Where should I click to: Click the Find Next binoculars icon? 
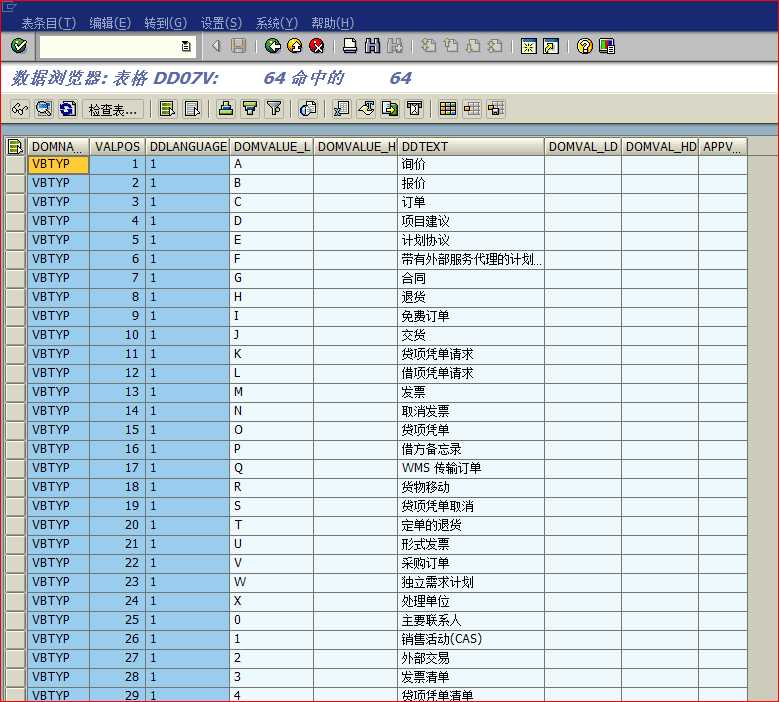coord(395,46)
